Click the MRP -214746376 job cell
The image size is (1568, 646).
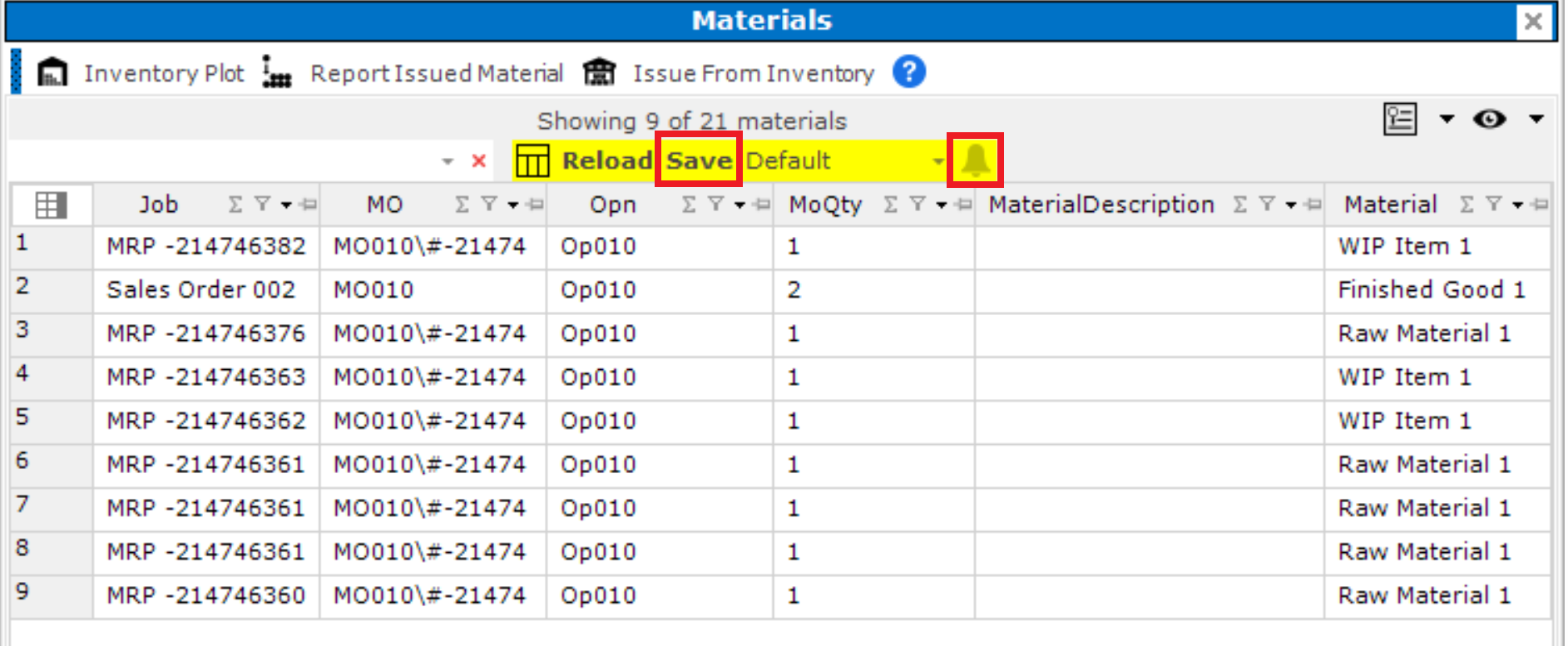(206, 334)
